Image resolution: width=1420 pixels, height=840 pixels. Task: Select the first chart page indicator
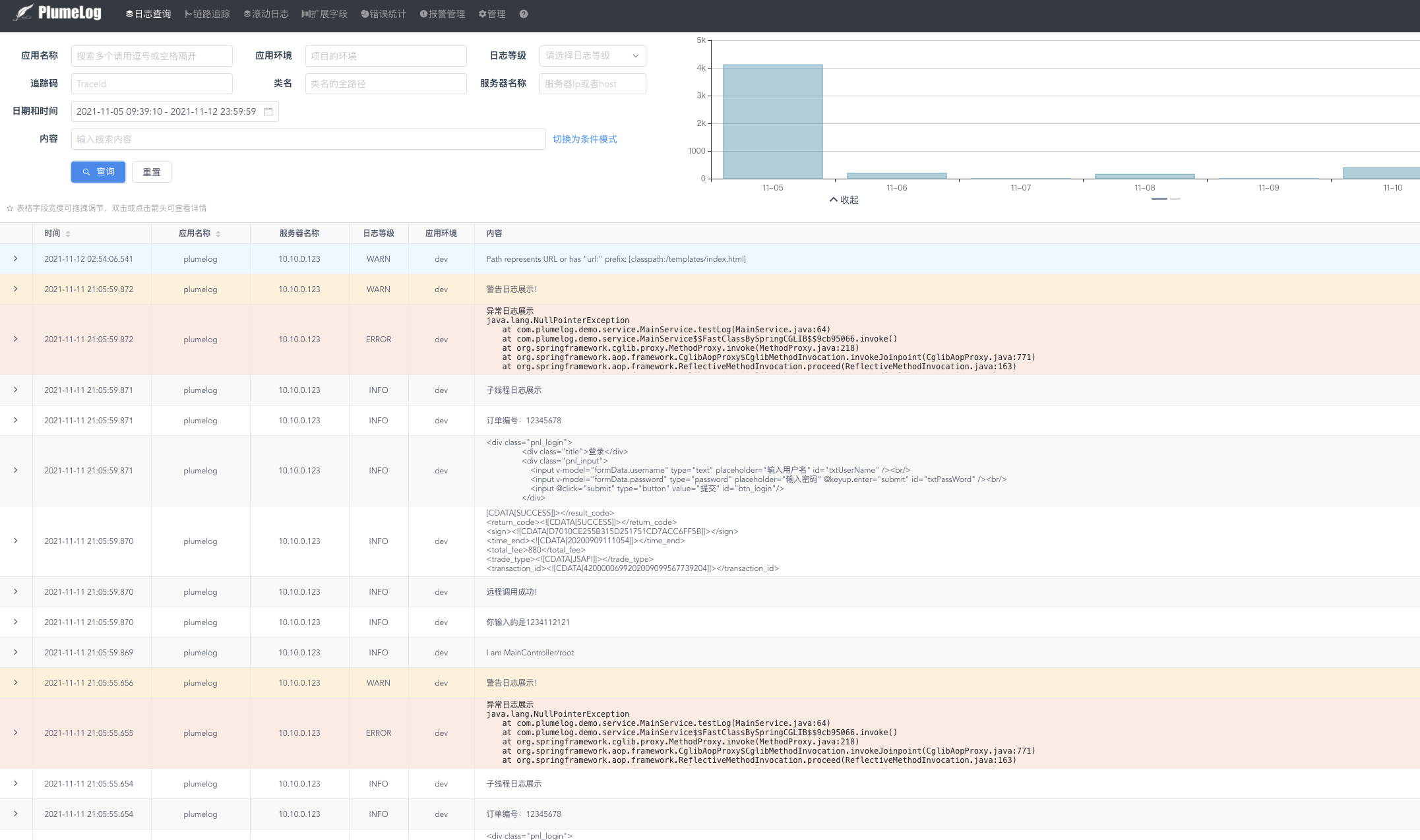pos(1159,198)
